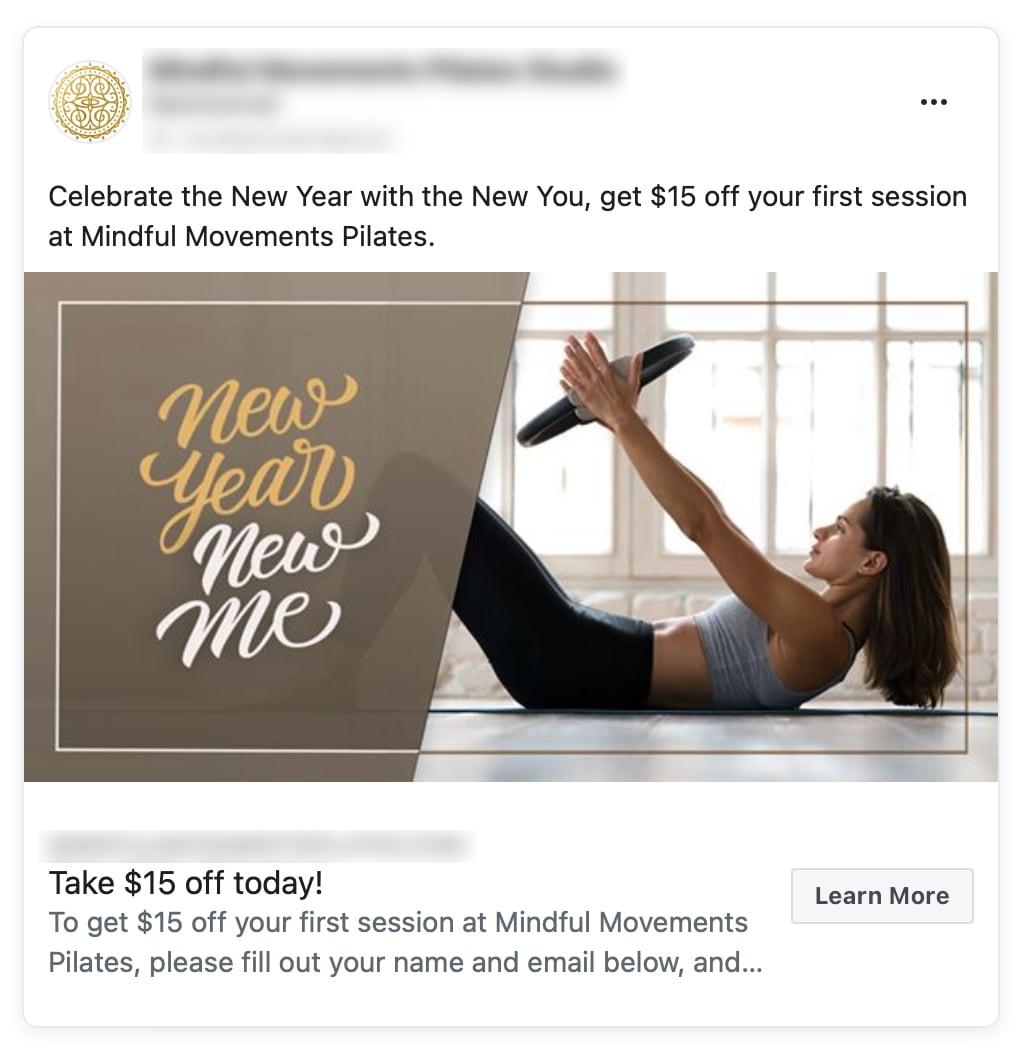Click the blurred third line below the page name
This screenshot has width=1036, height=1054.
click(269, 138)
